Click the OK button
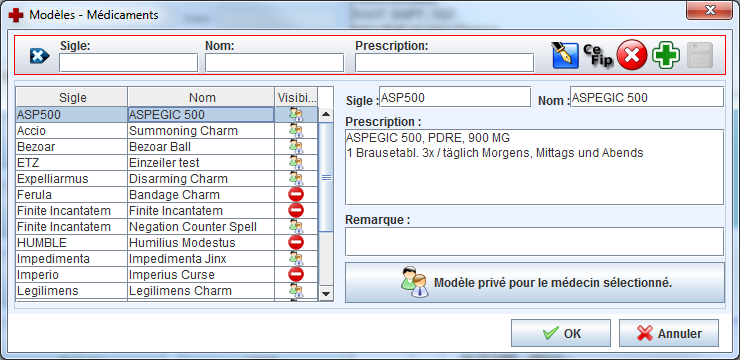The width and height of the screenshot is (740, 360). point(561,333)
